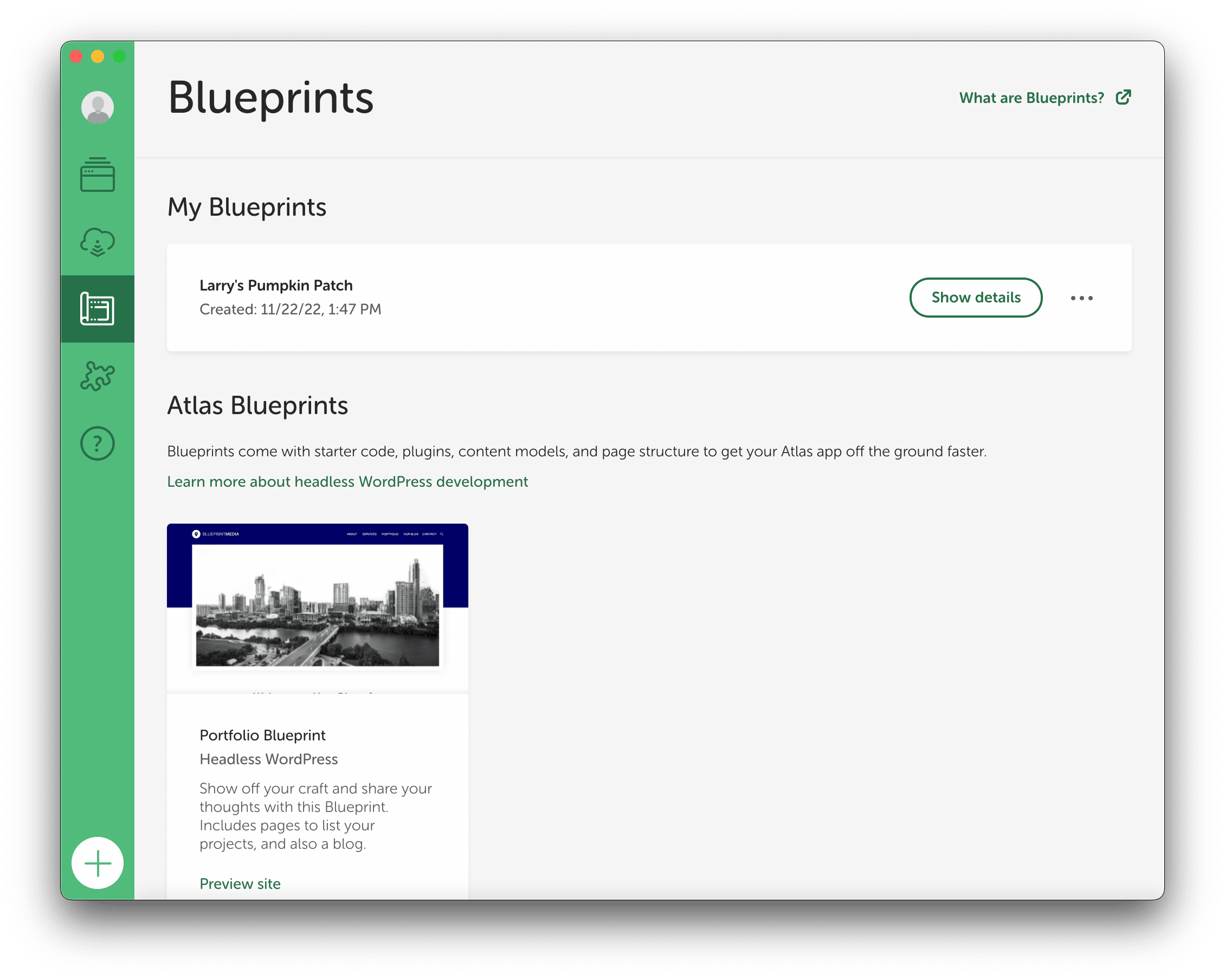Click the Headless WordPress subtitle
Viewport: 1225px width, 980px height.
268,759
